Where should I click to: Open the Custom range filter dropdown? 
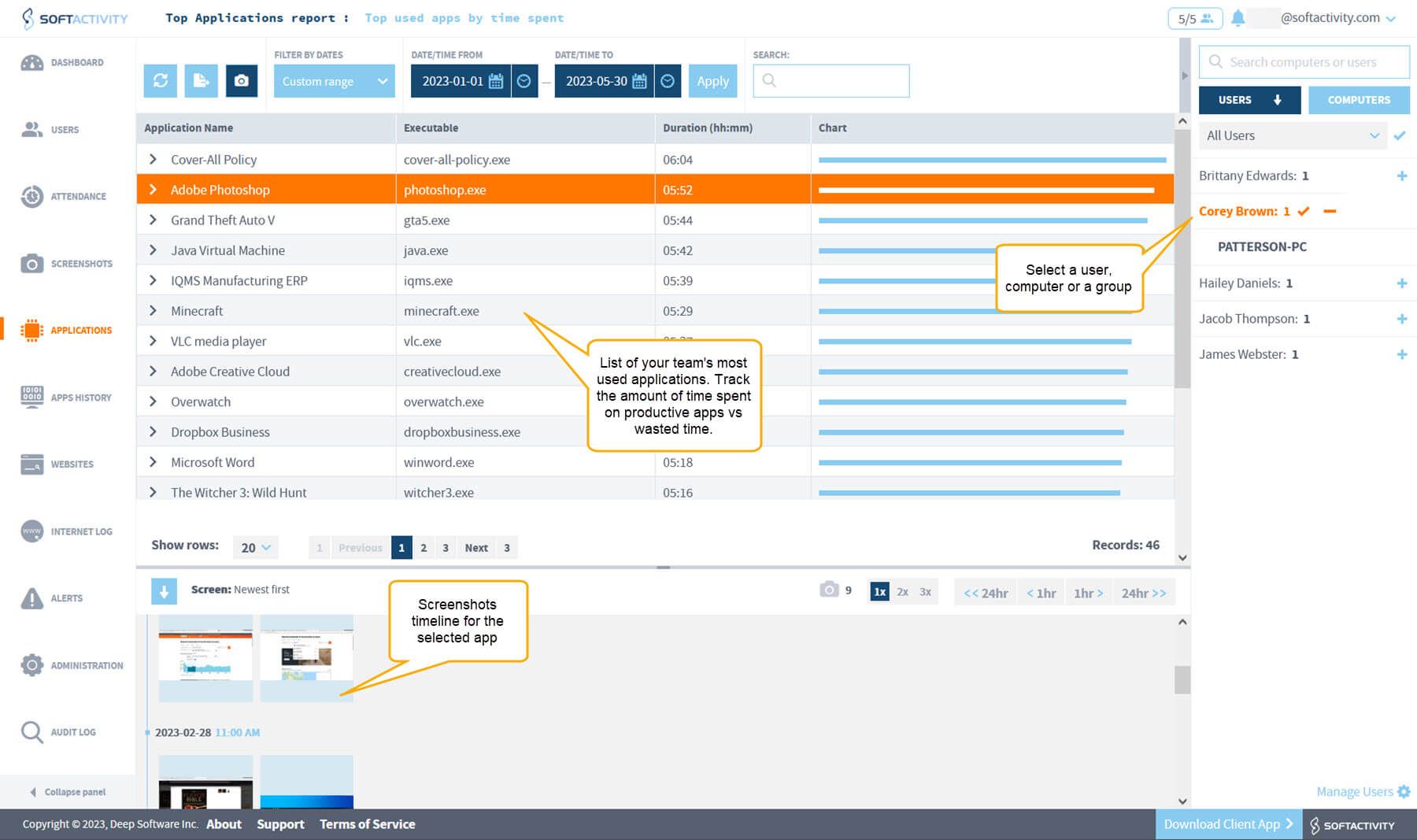coord(335,81)
